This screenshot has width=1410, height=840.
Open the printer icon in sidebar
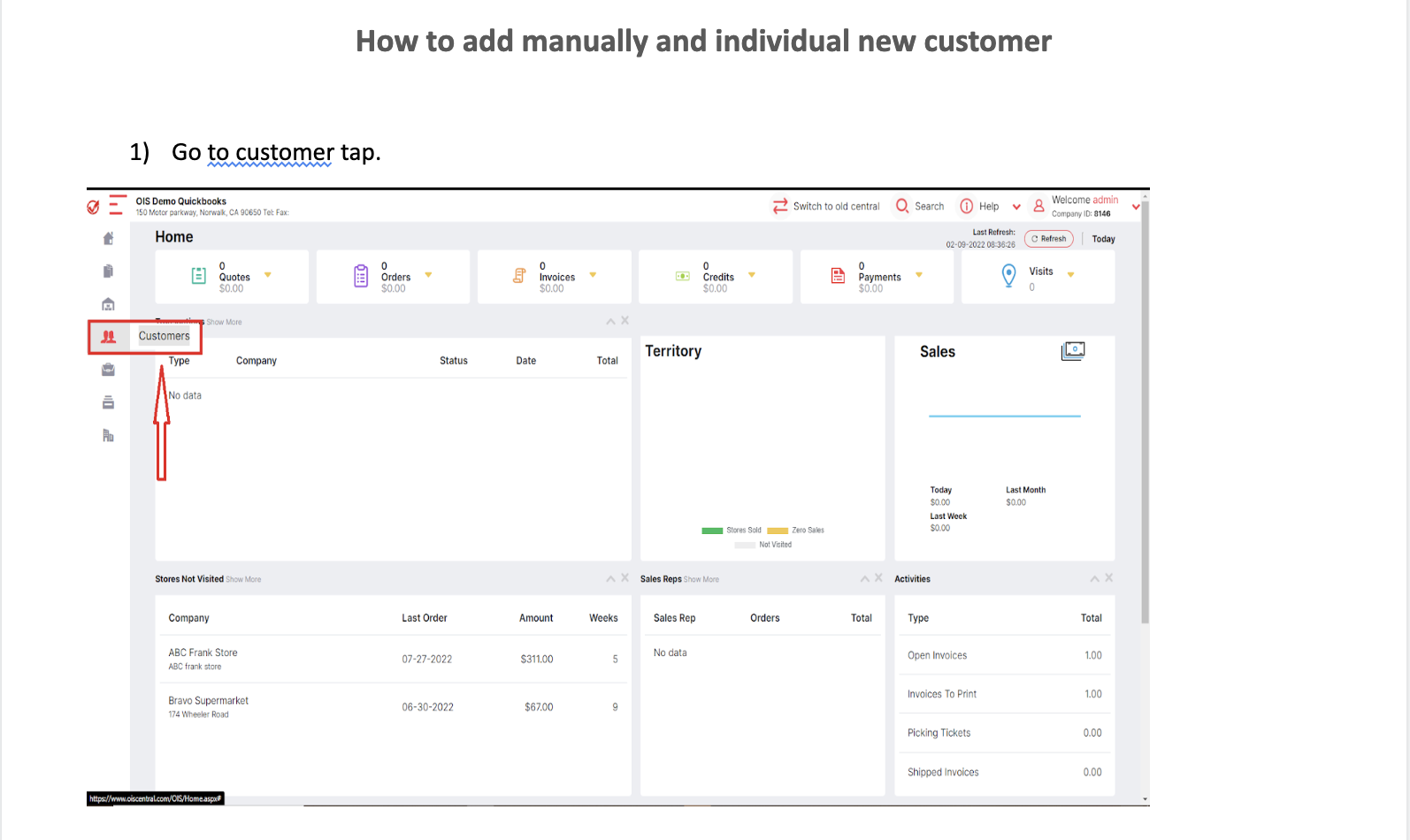click(108, 402)
